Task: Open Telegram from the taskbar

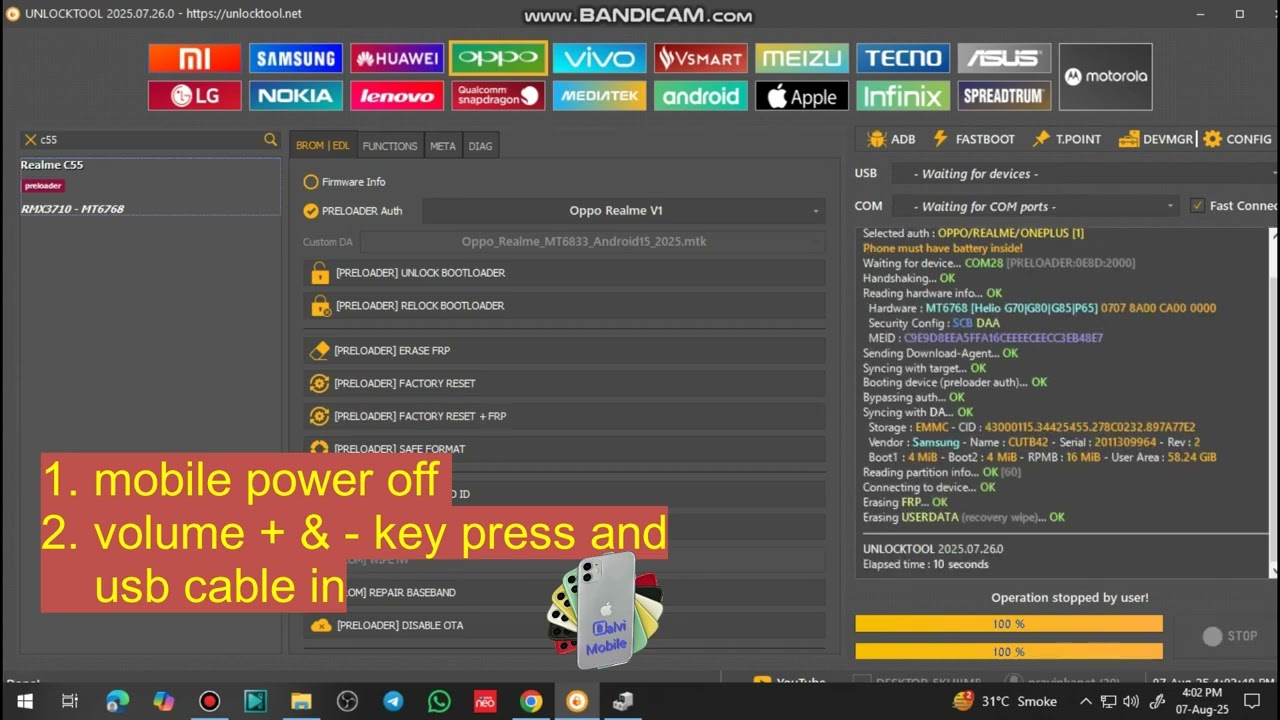Action: (393, 701)
